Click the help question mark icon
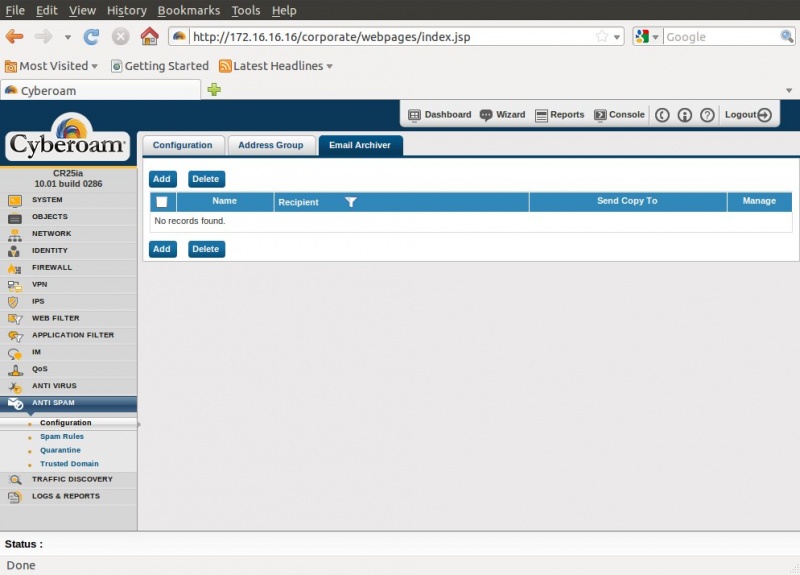 (707, 115)
